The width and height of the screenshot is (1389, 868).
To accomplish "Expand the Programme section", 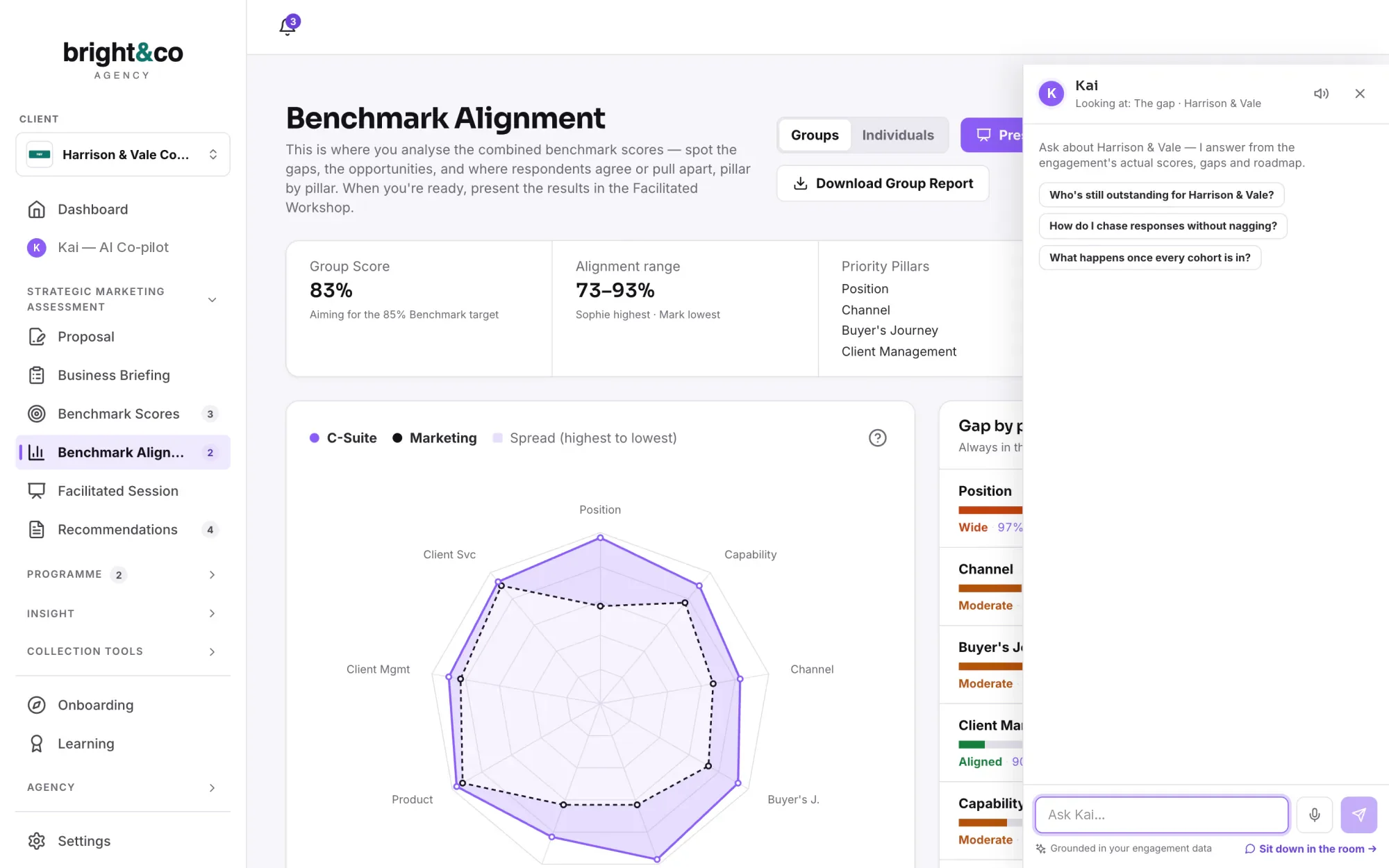I will click(x=123, y=574).
